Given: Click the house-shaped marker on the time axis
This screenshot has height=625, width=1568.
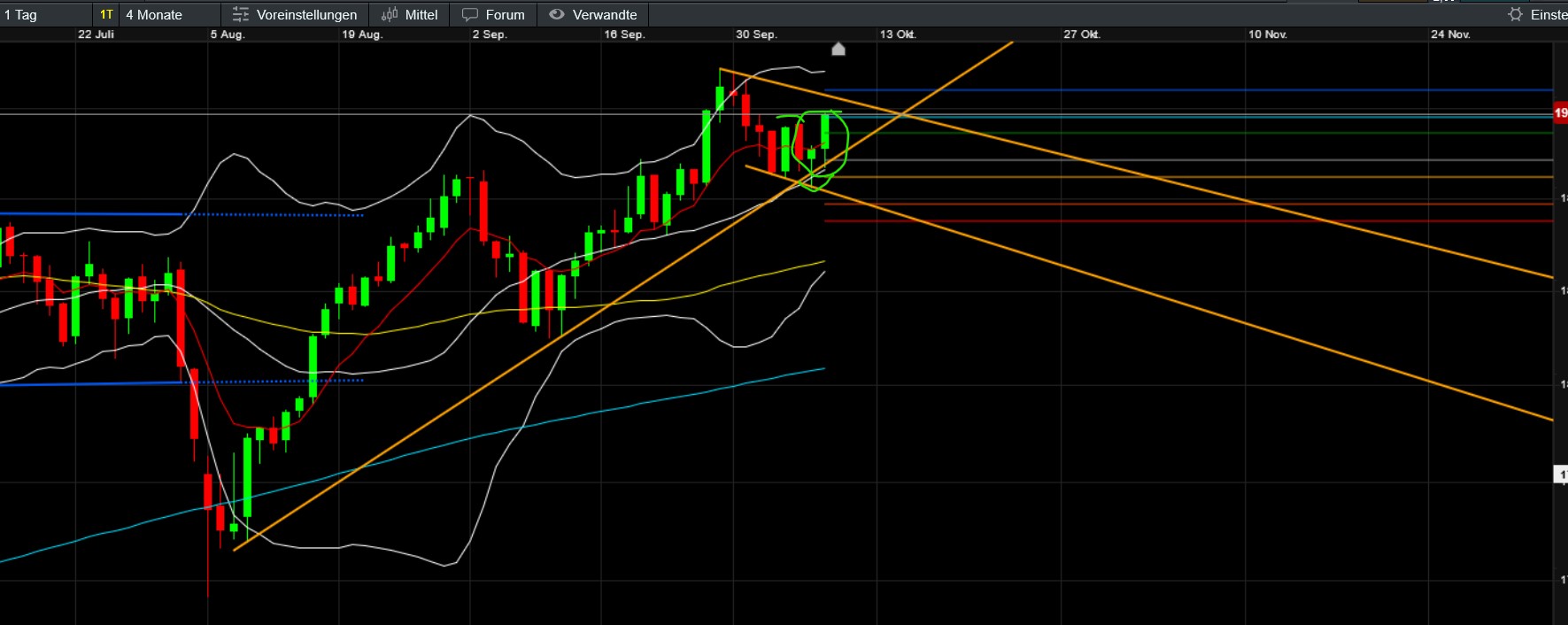Looking at the screenshot, I should tap(838, 49).
